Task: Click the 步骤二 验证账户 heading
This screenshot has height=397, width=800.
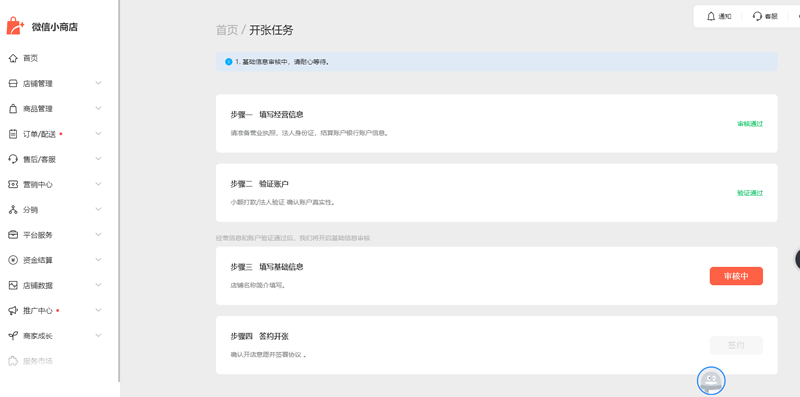Action: 259,184
